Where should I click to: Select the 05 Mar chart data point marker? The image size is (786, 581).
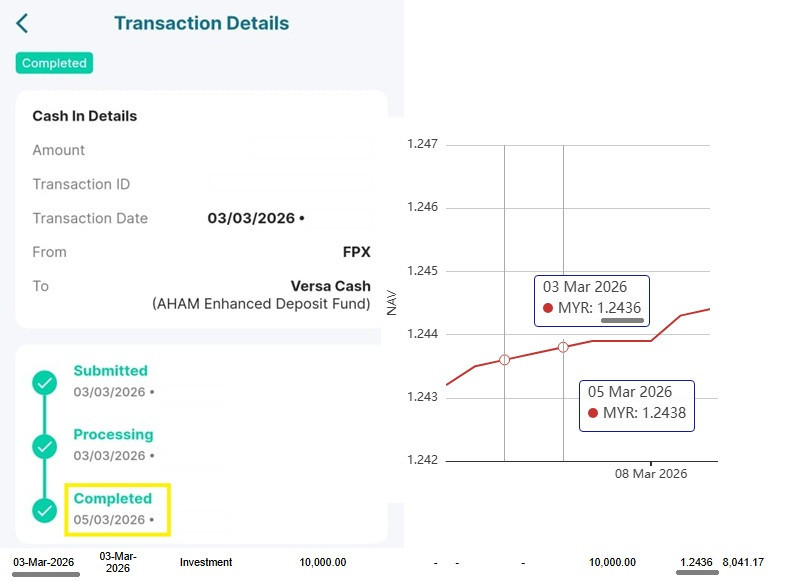[x=563, y=347]
